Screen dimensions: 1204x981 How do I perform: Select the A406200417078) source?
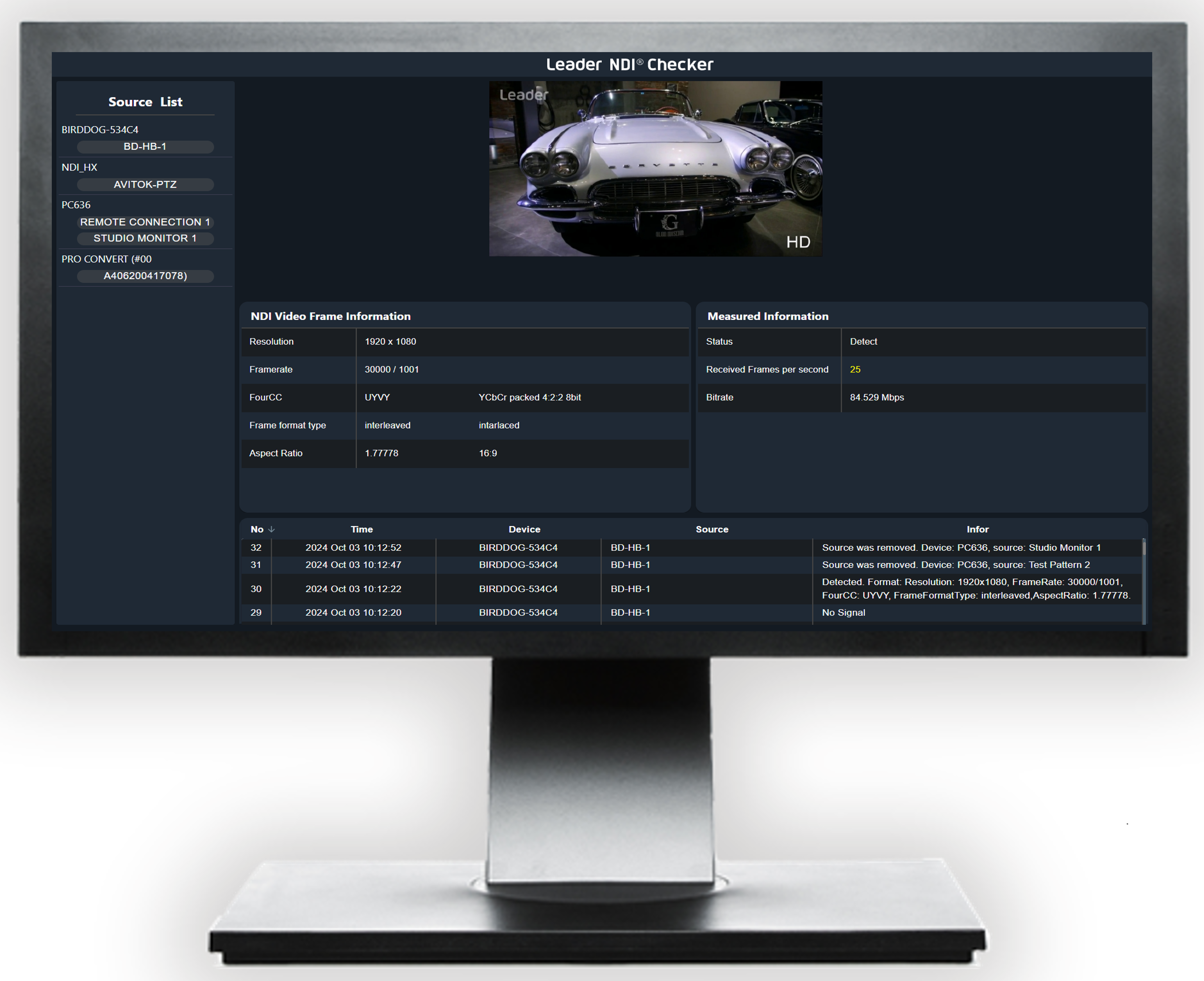click(x=145, y=276)
